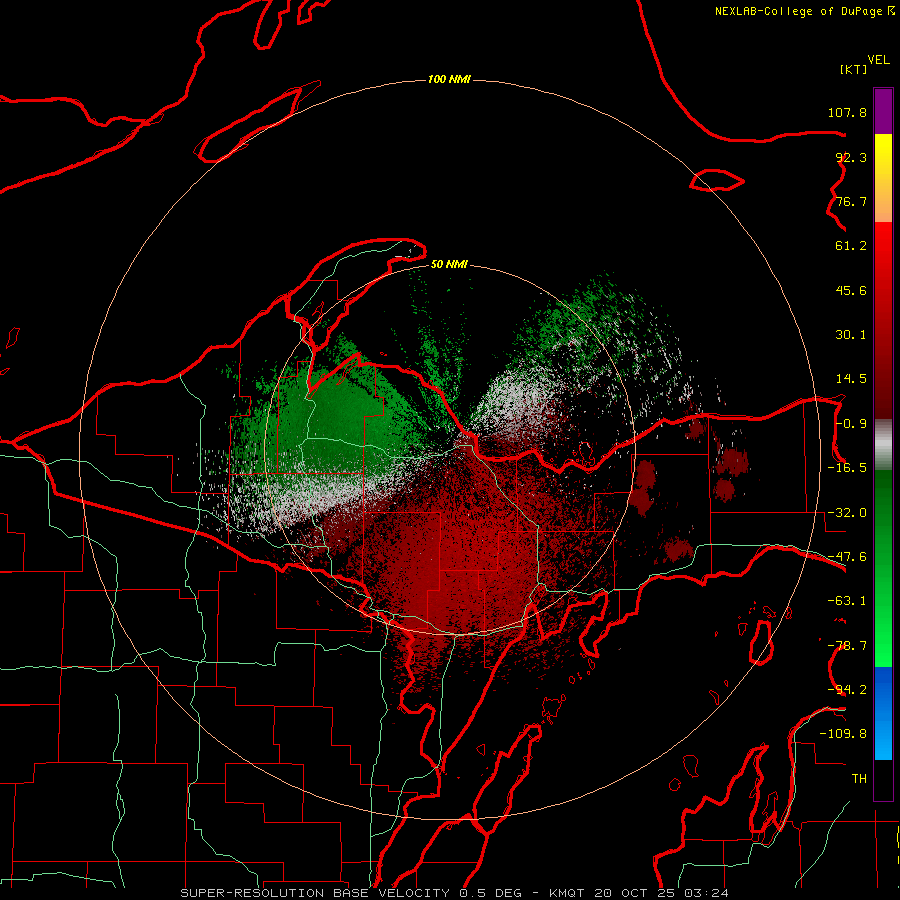Click the -94.2 legend value

(847, 690)
